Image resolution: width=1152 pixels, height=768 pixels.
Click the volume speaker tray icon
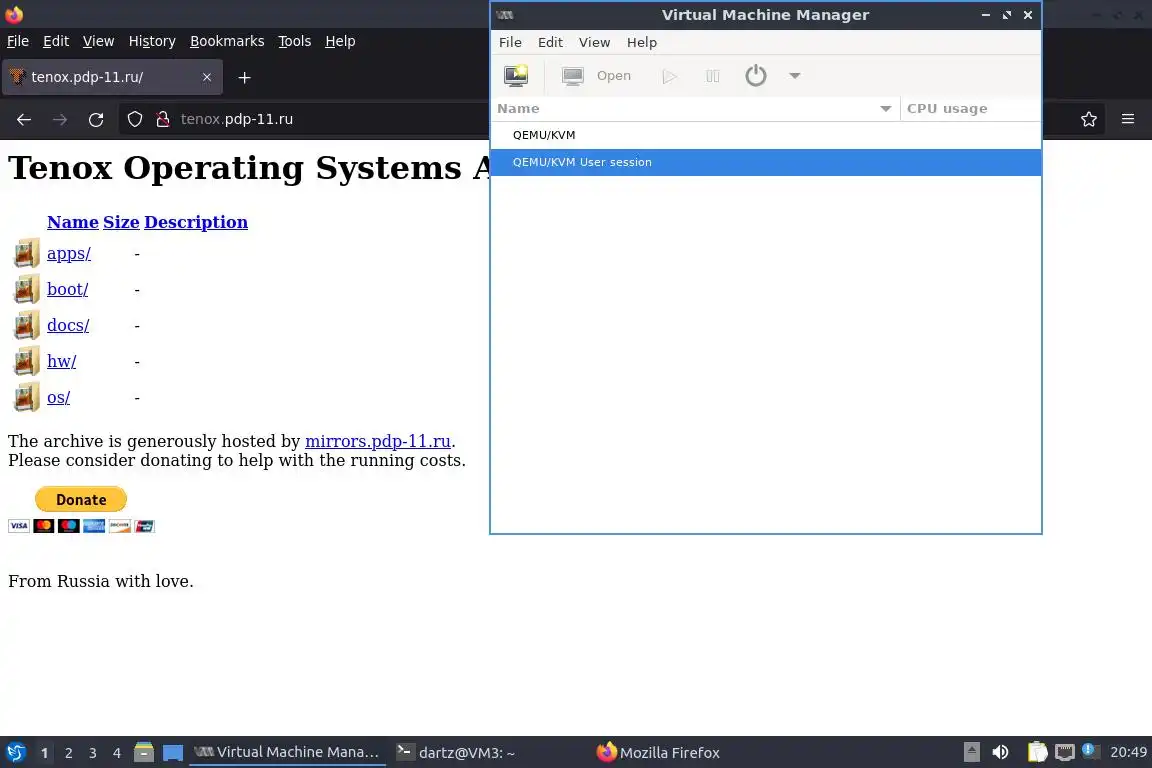[x=1000, y=753]
